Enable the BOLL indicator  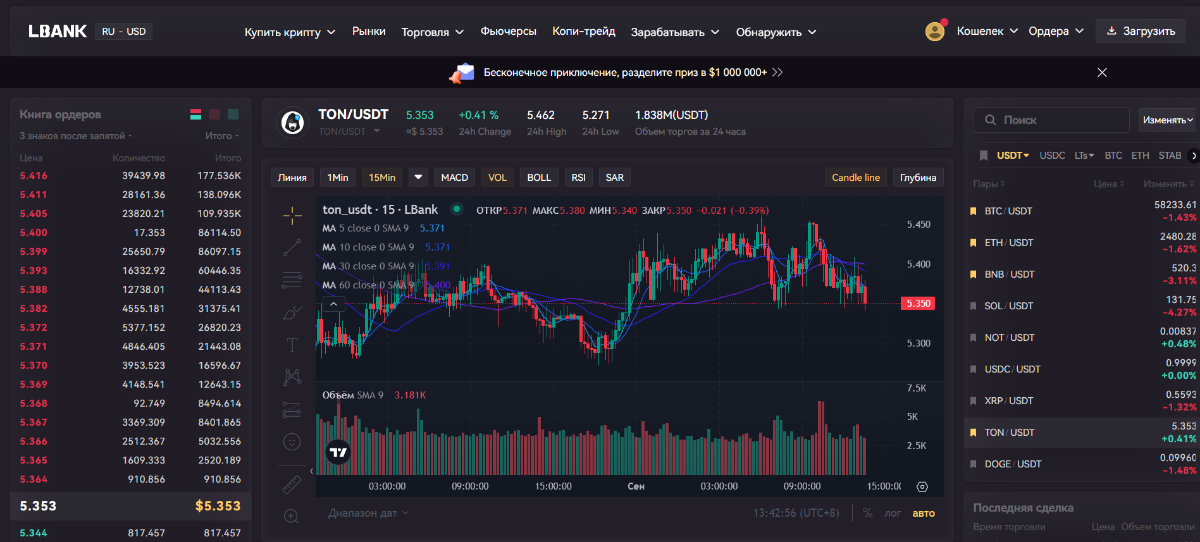[x=539, y=177]
